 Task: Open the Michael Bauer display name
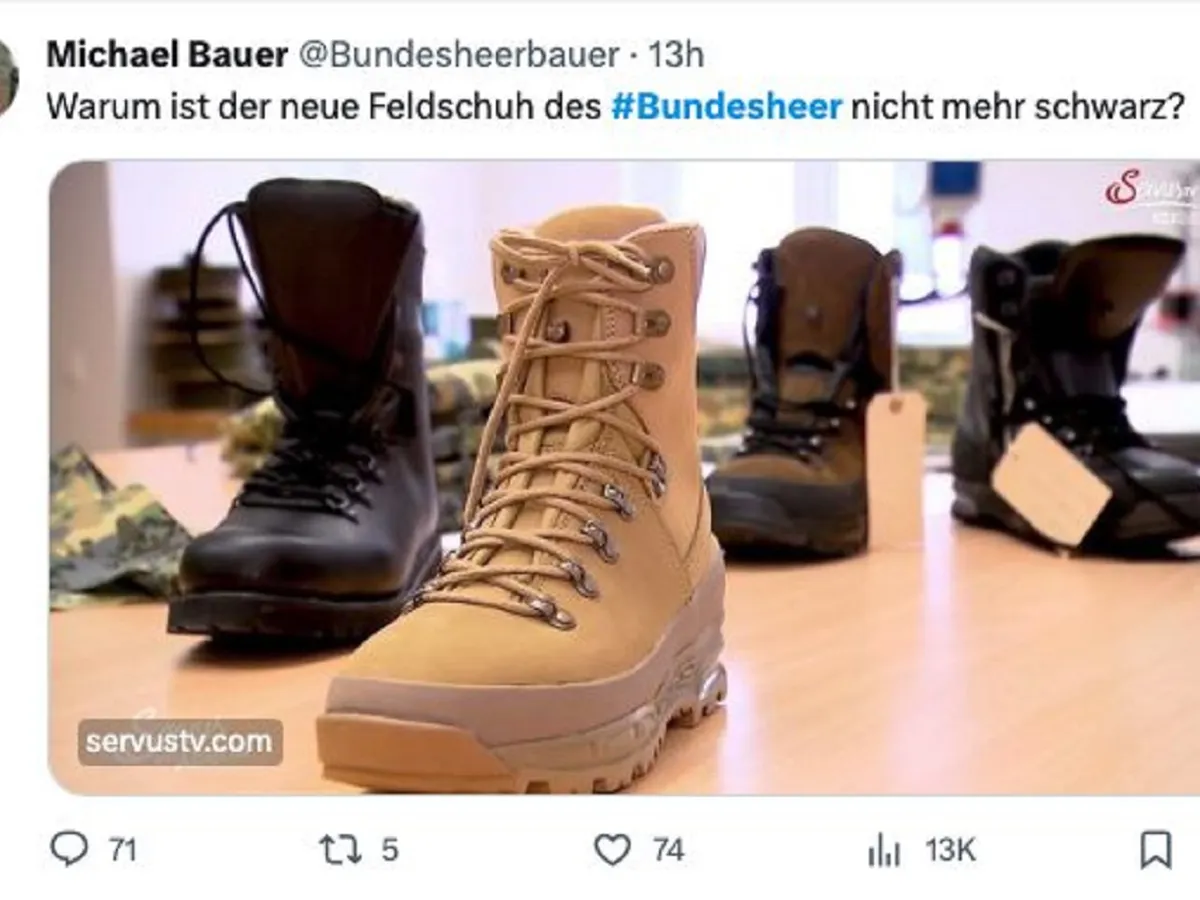[167, 55]
